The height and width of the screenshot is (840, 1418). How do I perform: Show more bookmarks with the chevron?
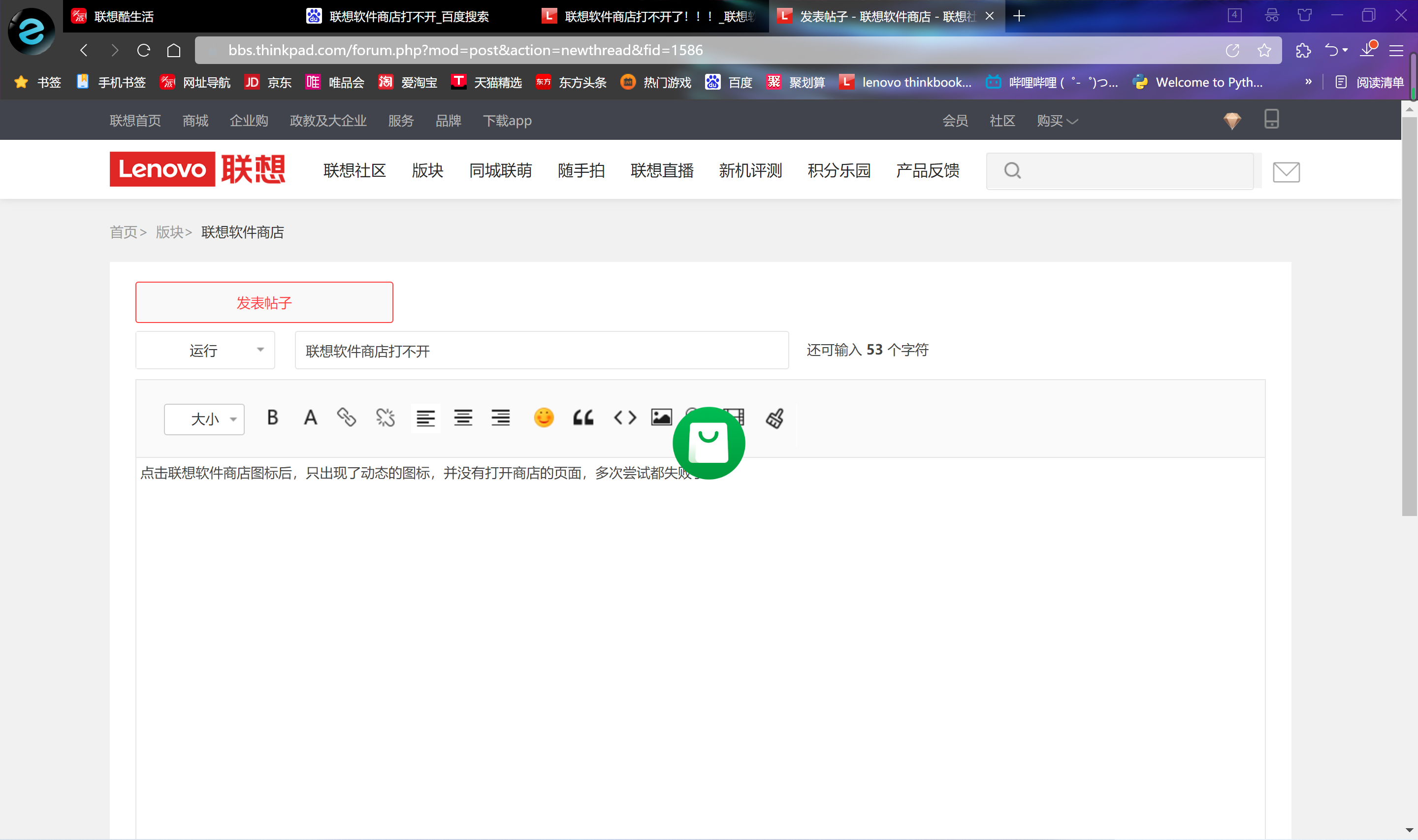click(1308, 82)
